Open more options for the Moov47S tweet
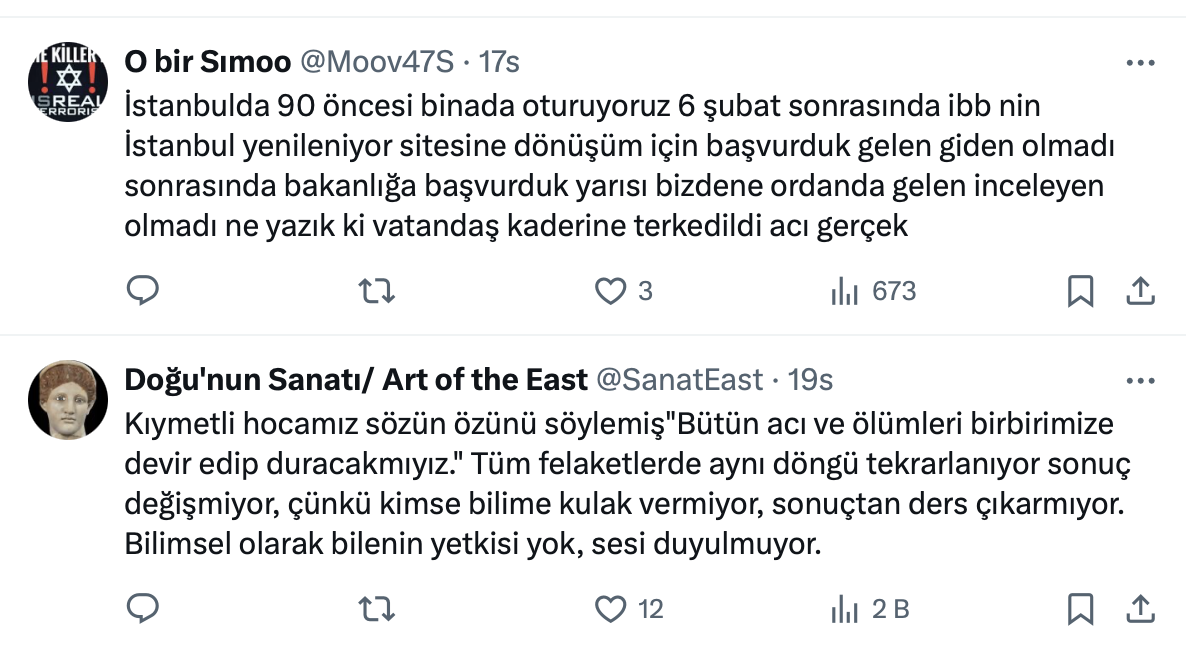The width and height of the screenshot is (1186, 652). [1141, 62]
